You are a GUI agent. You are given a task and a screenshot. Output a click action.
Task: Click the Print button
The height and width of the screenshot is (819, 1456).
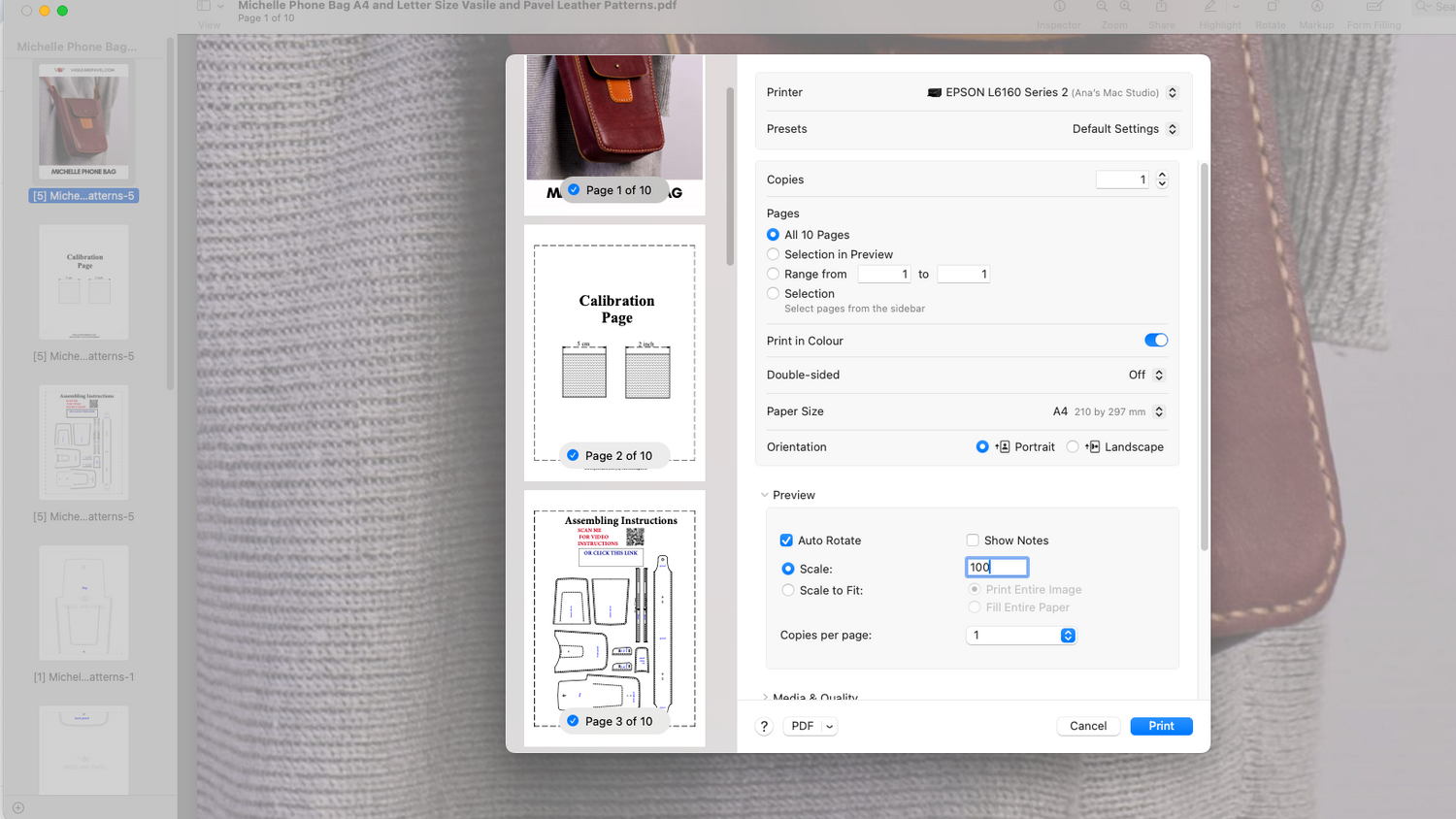pyautogui.click(x=1161, y=726)
